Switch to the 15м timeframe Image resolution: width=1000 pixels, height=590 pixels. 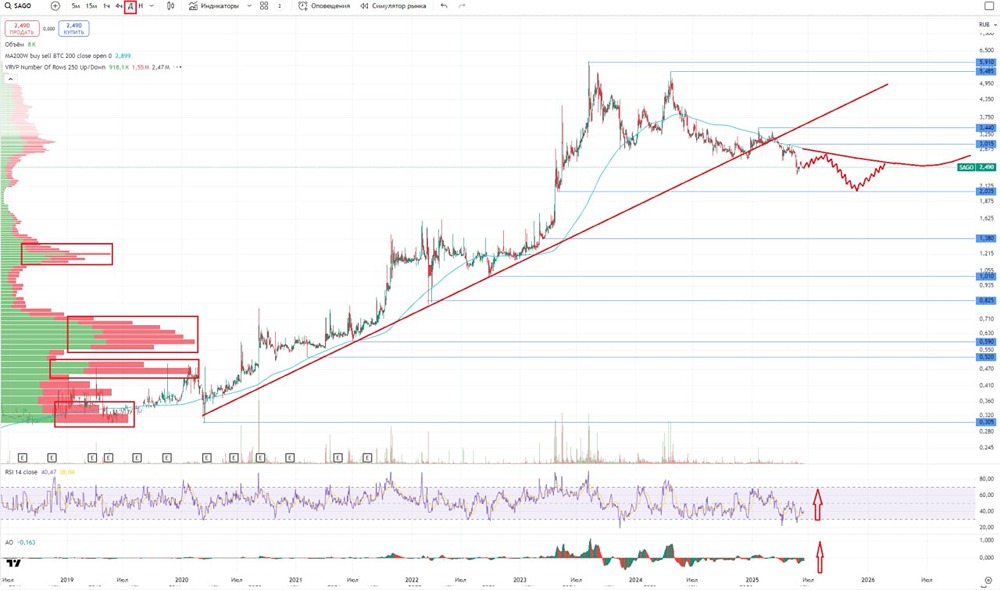(x=91, y=6)
